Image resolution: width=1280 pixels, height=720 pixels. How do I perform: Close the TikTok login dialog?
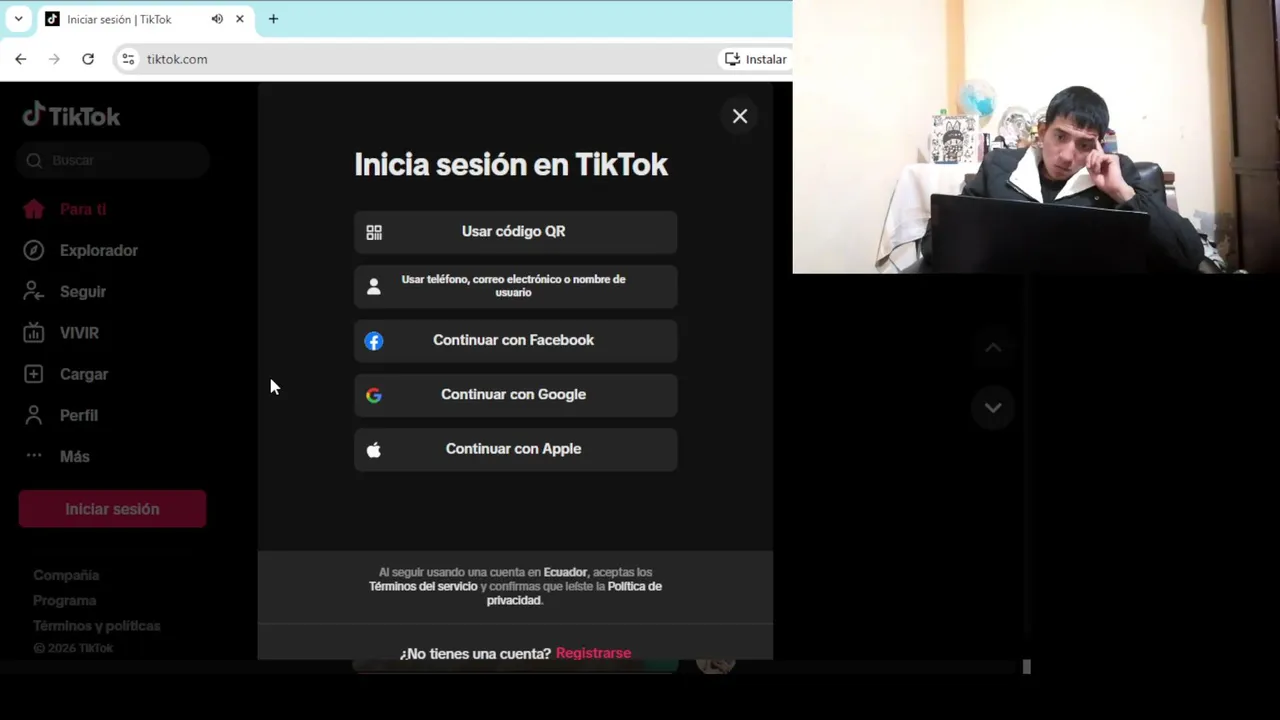pyautogui.click(x=739, y=116)
